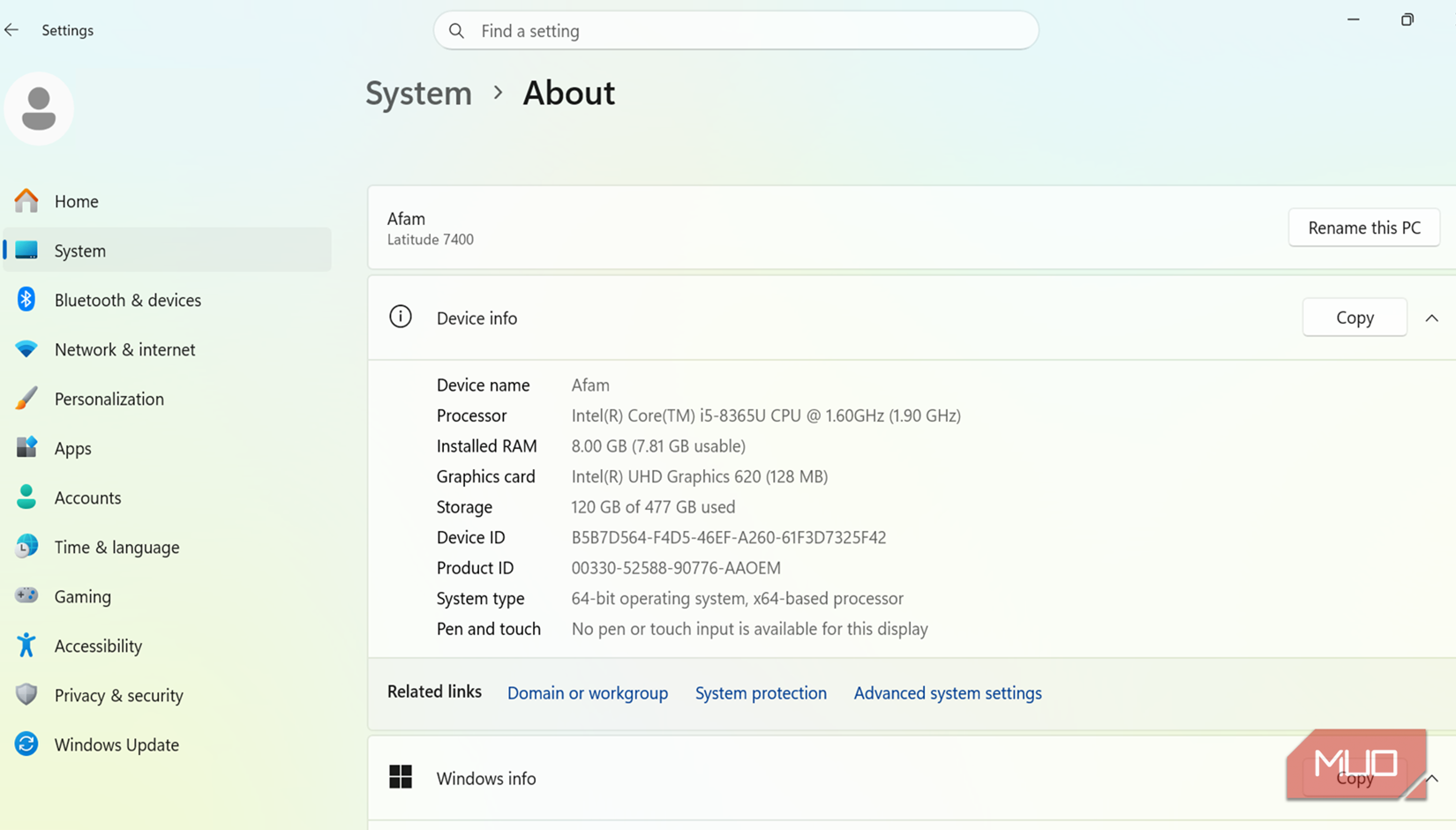Open the Home settings page
The image size is (1456, 830).
click(x=168, y=201)
